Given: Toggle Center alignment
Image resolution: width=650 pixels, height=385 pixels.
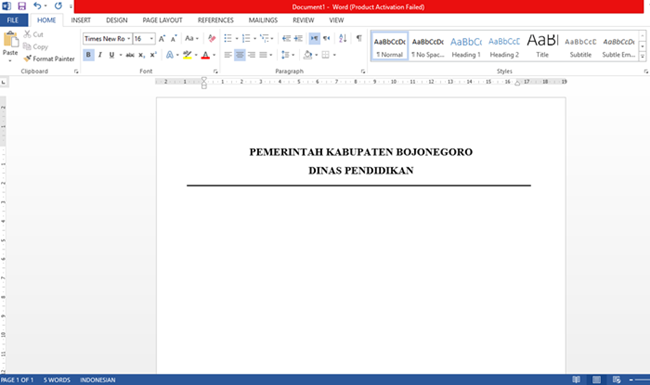Looking at the screenshot, I should (x=240, y=55).
